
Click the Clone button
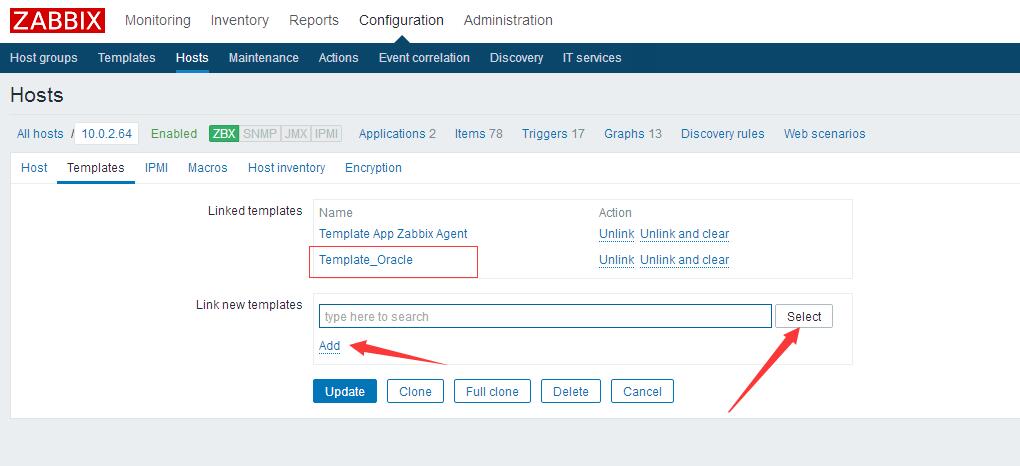[415, 391]
